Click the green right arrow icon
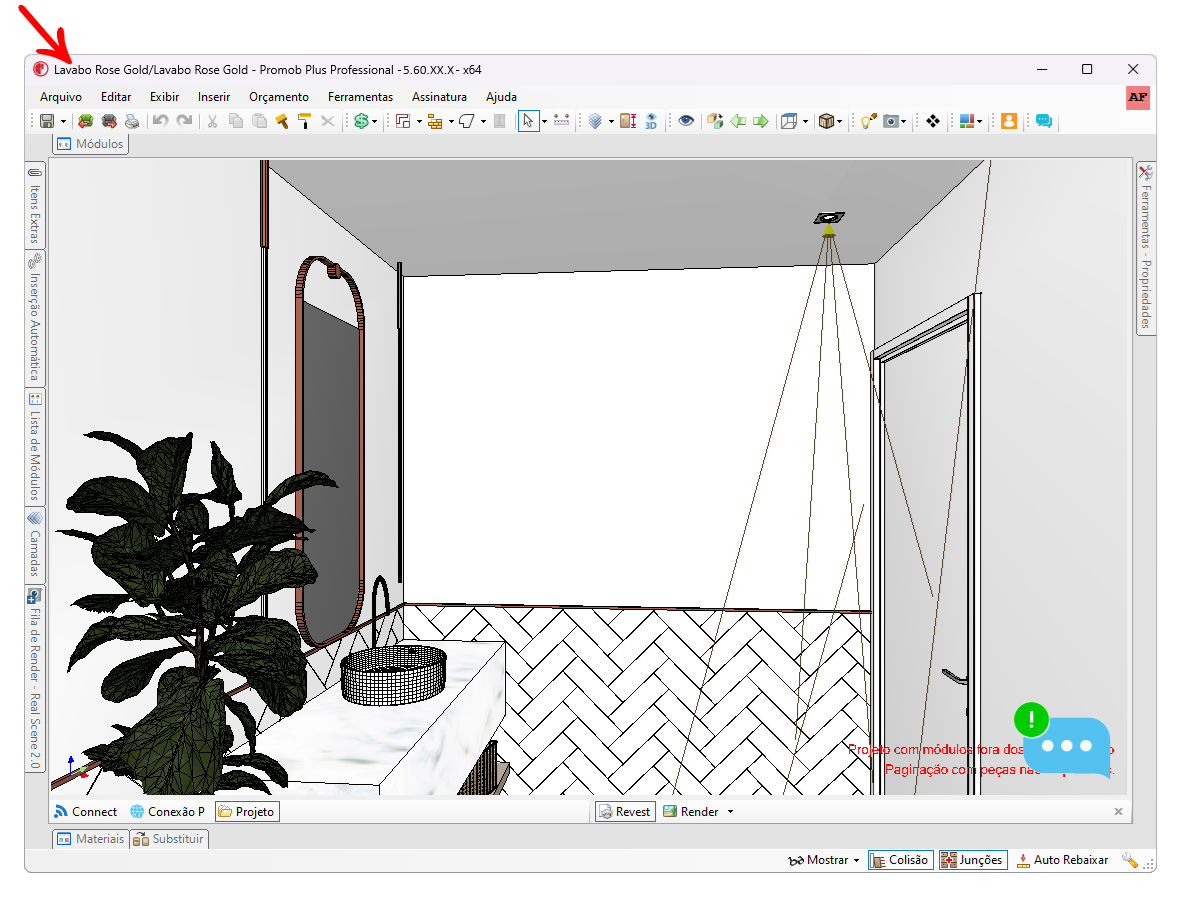Image resolution: width=1196 pixels, height=907 pixels. click(760, 121)
